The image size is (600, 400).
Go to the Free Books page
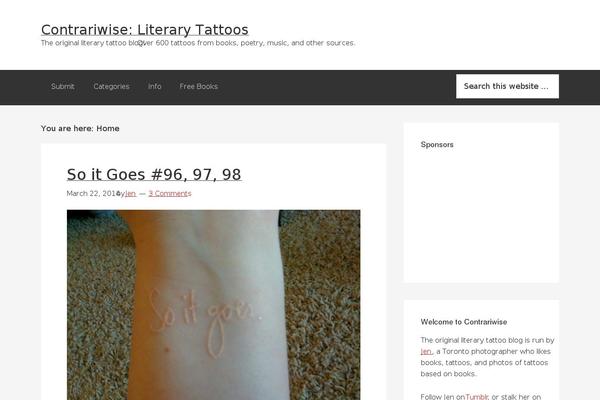click(199, 87)
